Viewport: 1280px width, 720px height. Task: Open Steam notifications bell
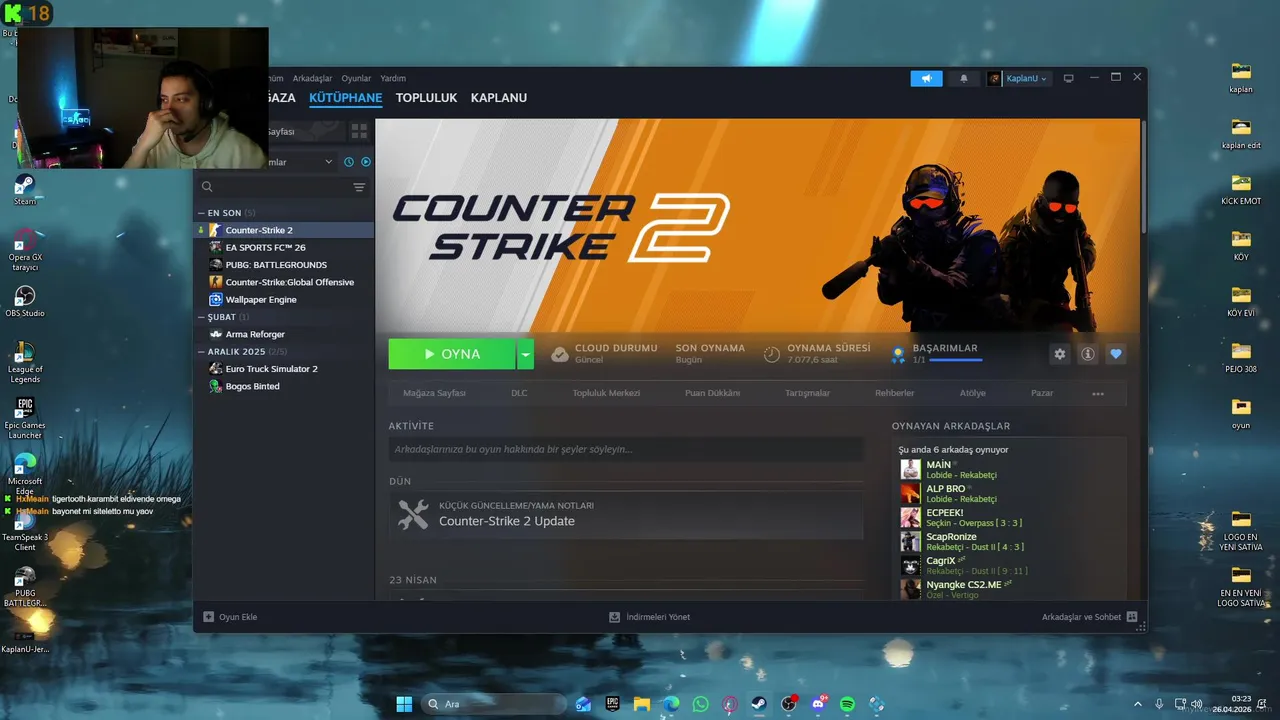[x=964, y=78]
